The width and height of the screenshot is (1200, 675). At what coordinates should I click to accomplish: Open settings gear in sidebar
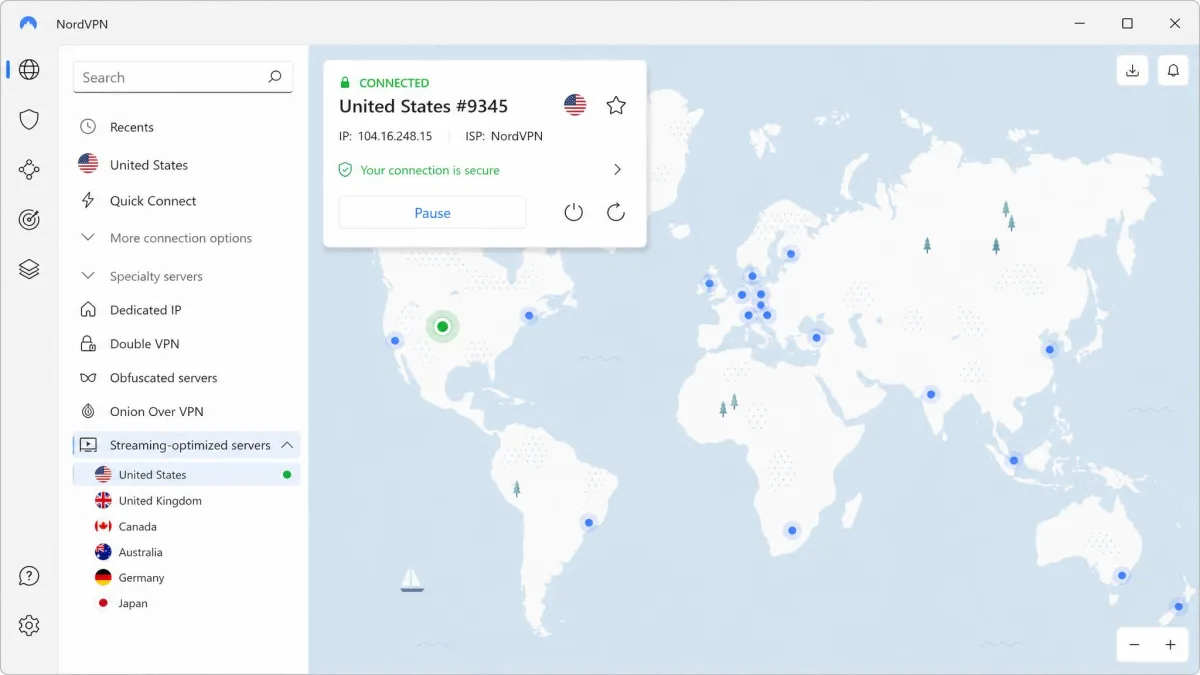(29, 626)
